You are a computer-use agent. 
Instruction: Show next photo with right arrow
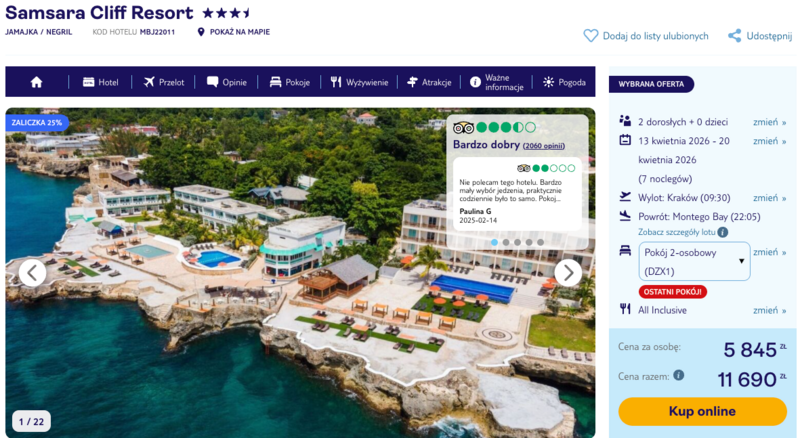pos(568,273)
